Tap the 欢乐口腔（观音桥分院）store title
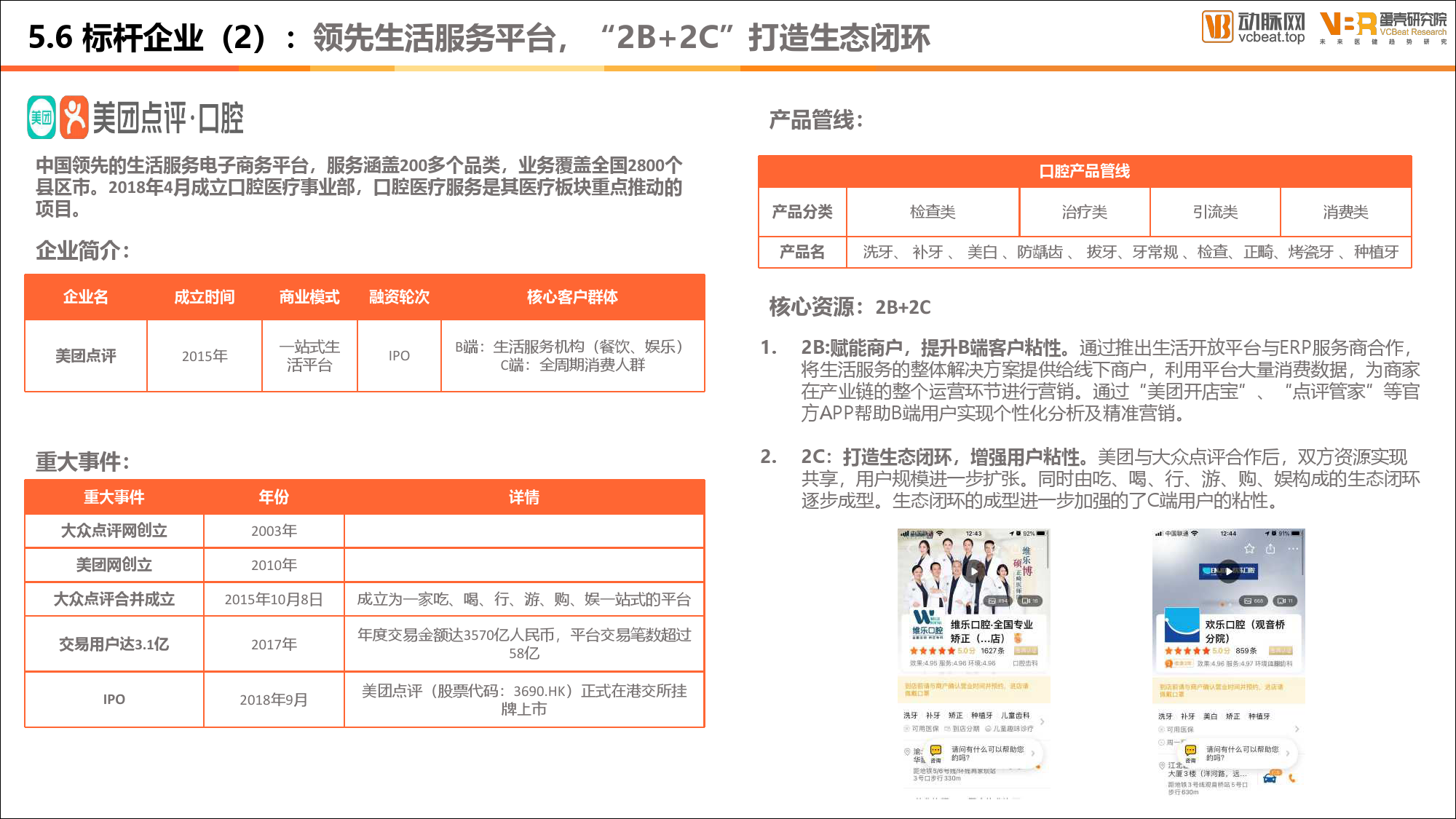Viewport: 1456px width, 819px height. coord(1245,631)
